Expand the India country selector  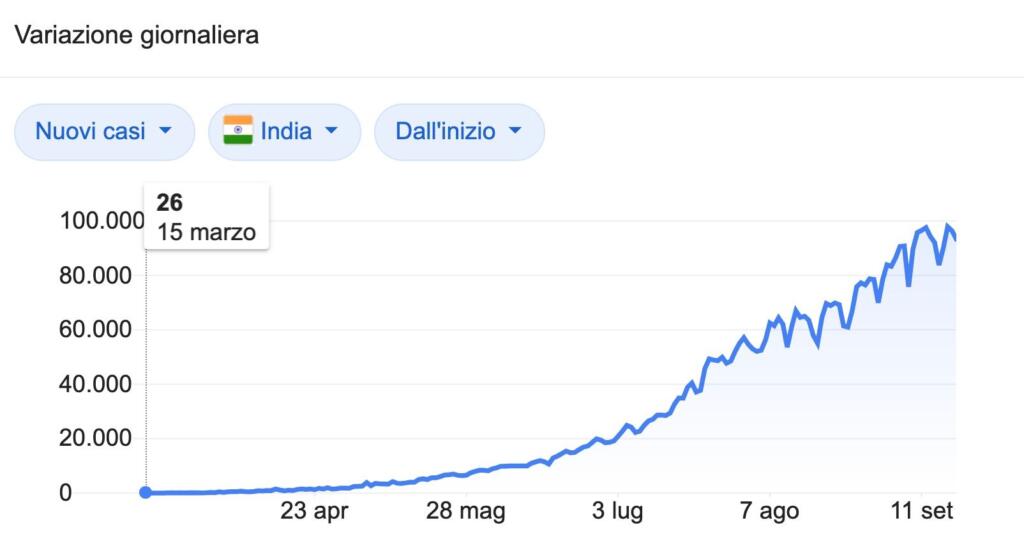pyautogui.click(x=284, y=132)
